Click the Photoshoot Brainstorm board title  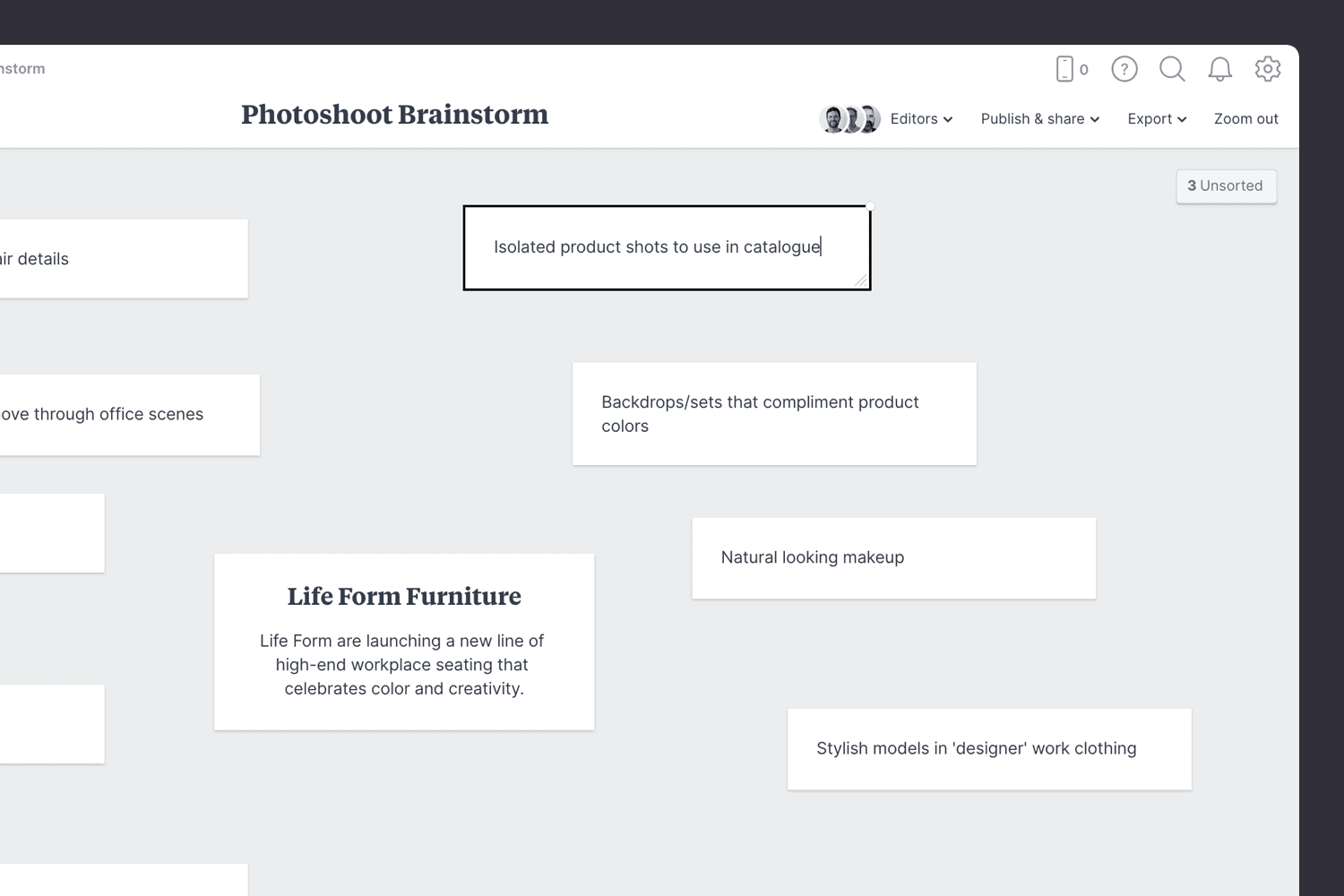click(x=394, y=115)
